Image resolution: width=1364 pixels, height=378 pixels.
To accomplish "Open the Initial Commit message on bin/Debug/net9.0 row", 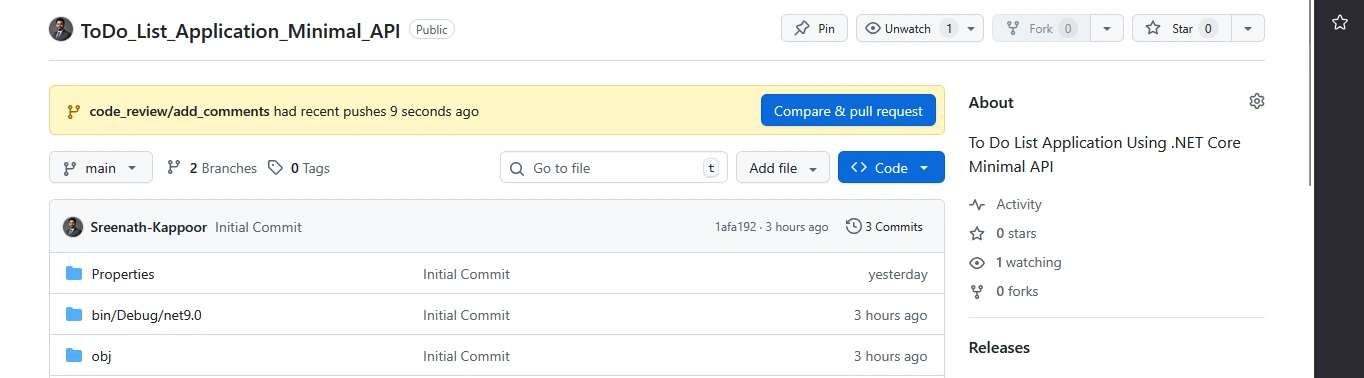I will point(466,315).
